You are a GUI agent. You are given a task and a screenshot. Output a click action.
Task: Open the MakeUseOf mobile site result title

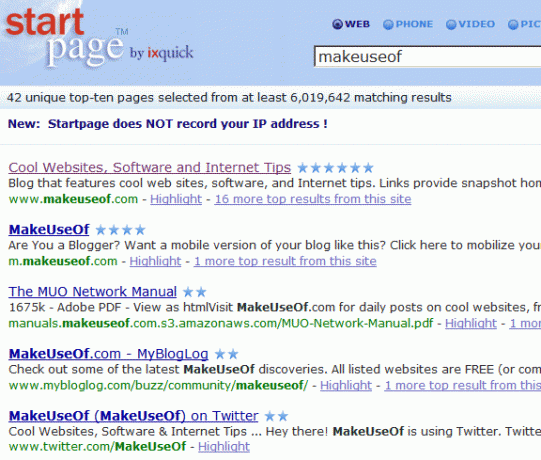pos(49,229)
